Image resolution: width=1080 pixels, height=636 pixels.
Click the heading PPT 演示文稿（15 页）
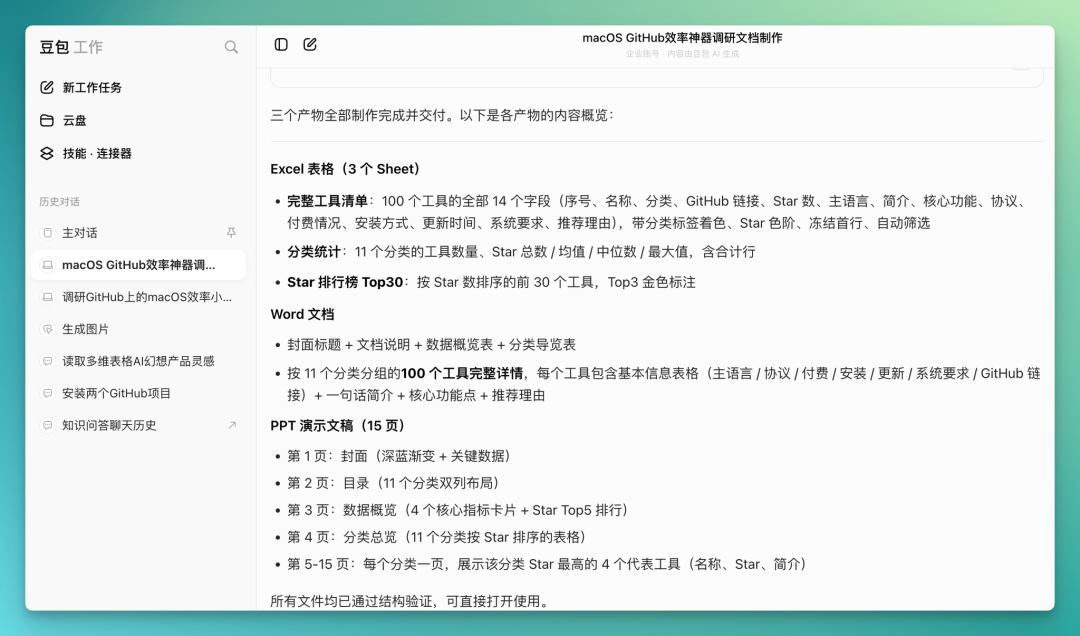pyautogui.click(x=338, y=426)
